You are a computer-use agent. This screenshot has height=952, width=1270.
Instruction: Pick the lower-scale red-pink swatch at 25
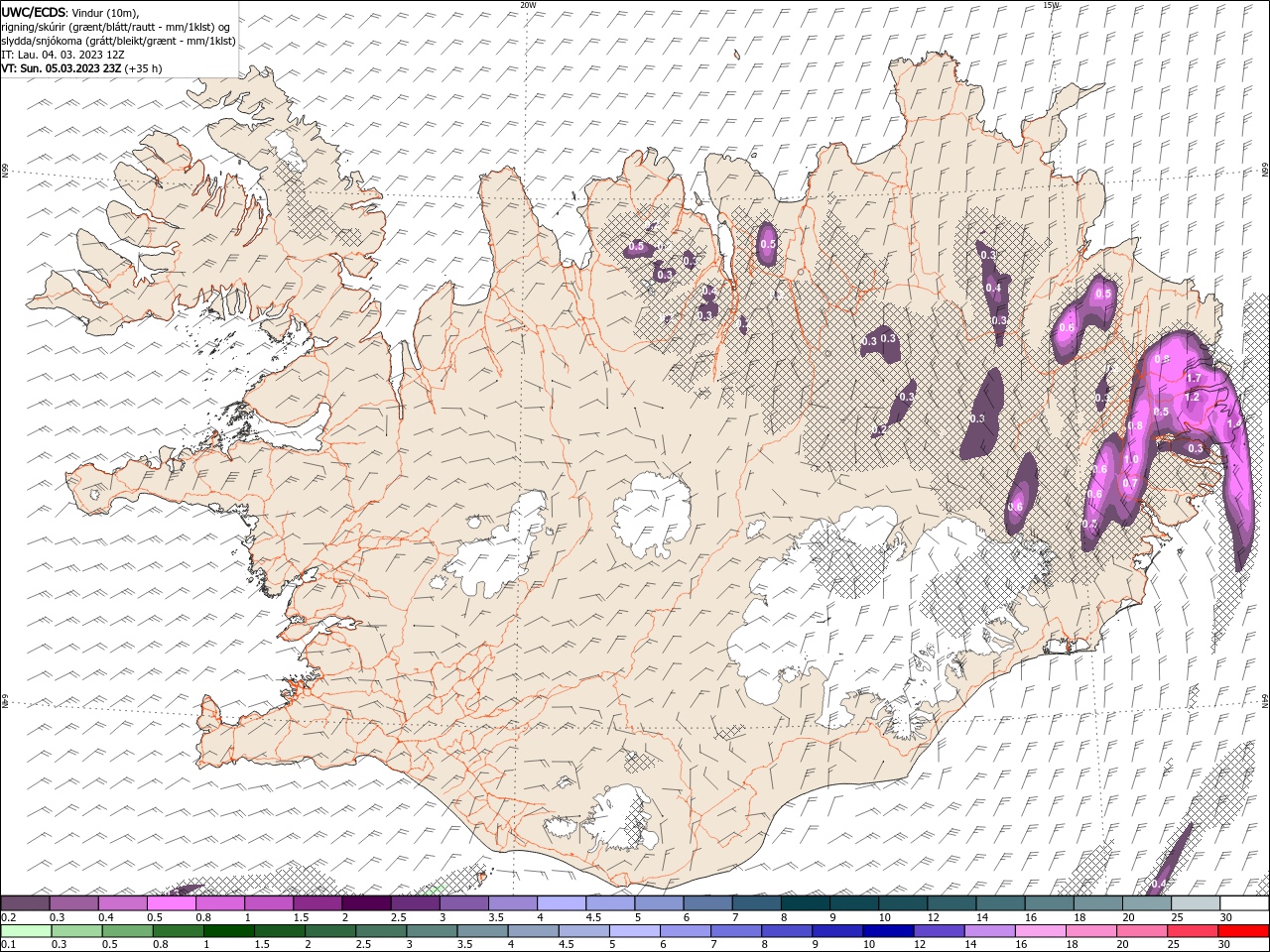(1194, 931)
